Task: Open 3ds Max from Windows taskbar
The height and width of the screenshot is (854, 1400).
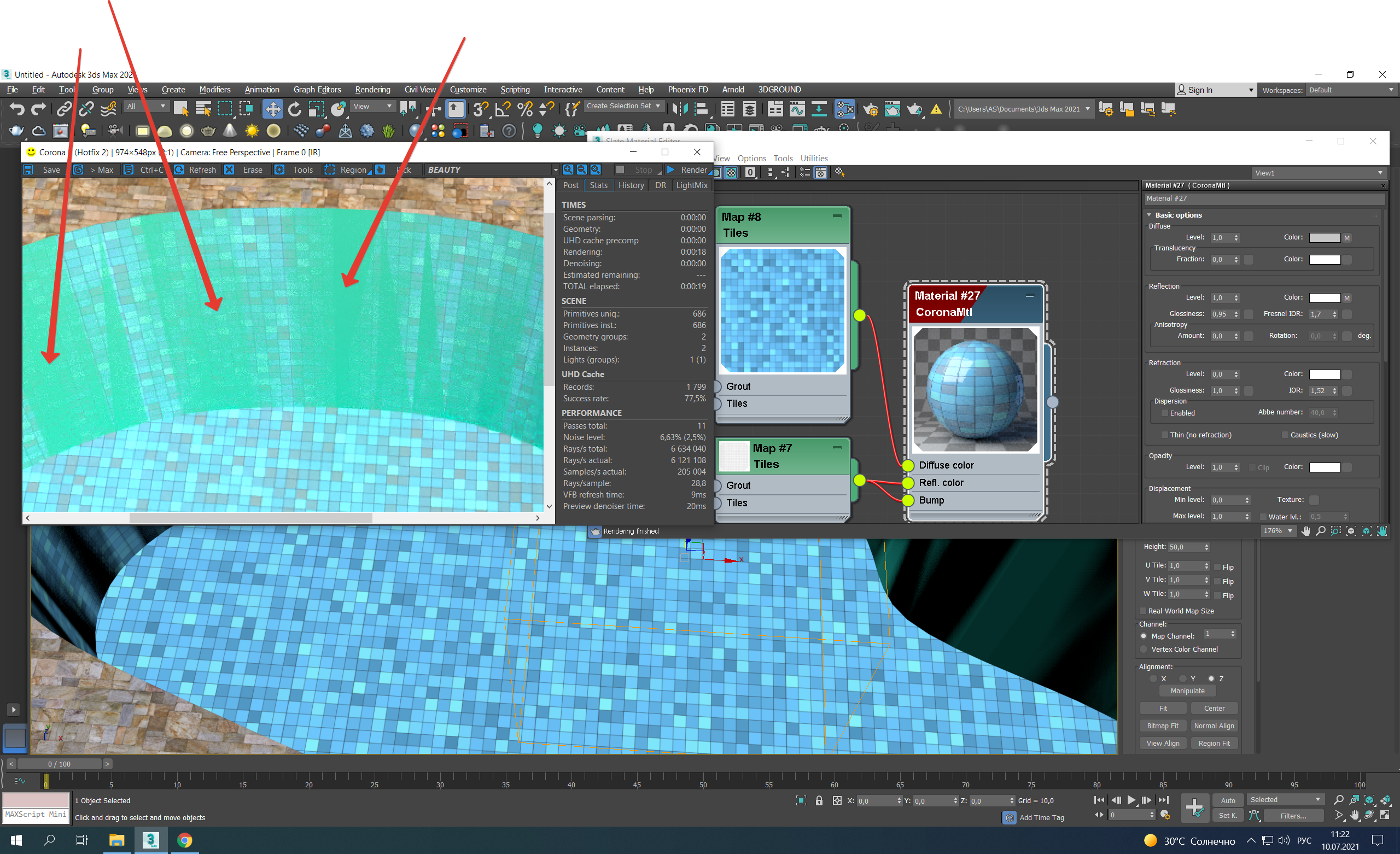Action: tap(150, 840)
